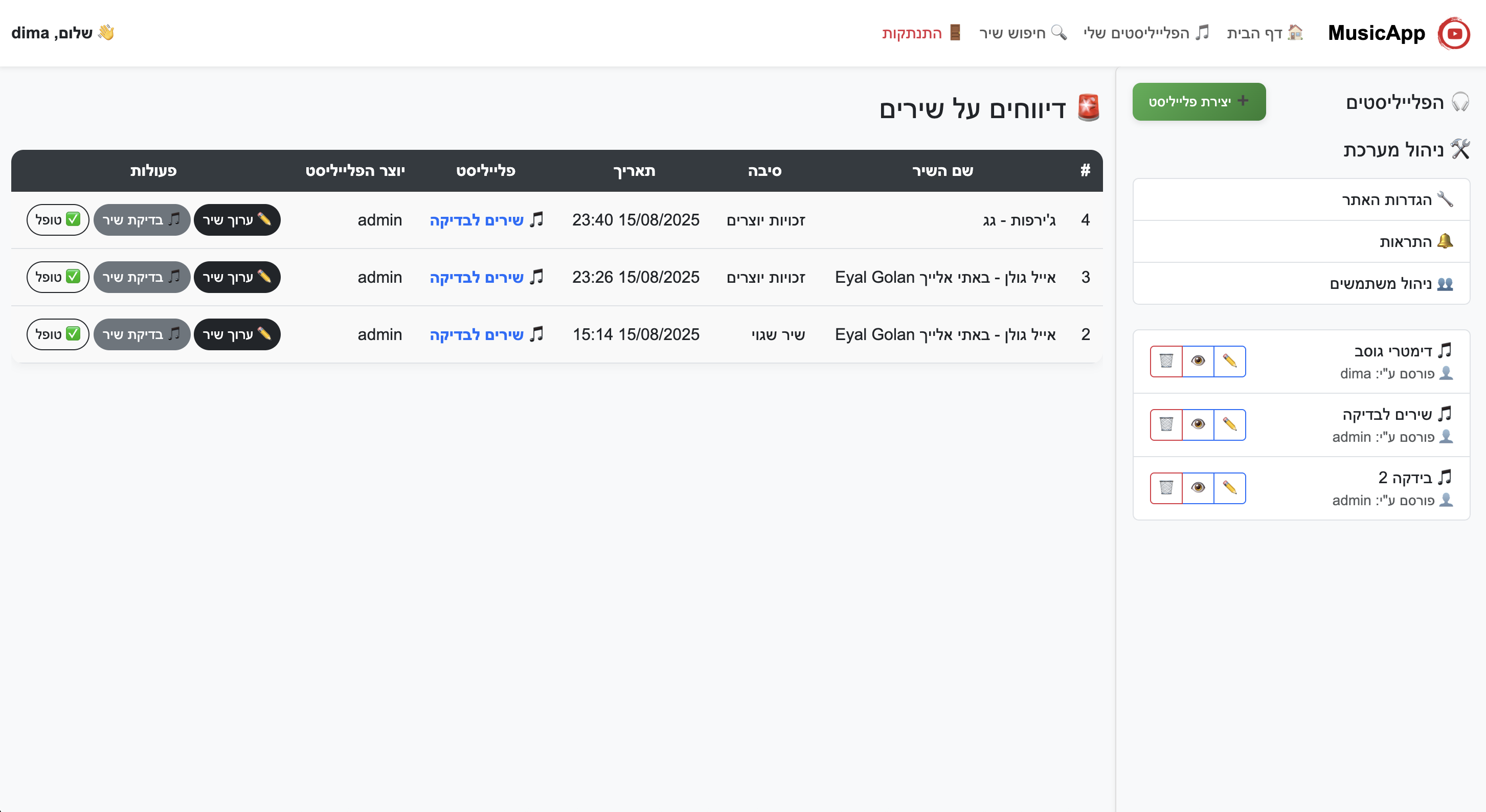Delete the שירים לבדיקה playlist via trash icon
This screenshot has width=1486, height=812.
[1166, 424]
